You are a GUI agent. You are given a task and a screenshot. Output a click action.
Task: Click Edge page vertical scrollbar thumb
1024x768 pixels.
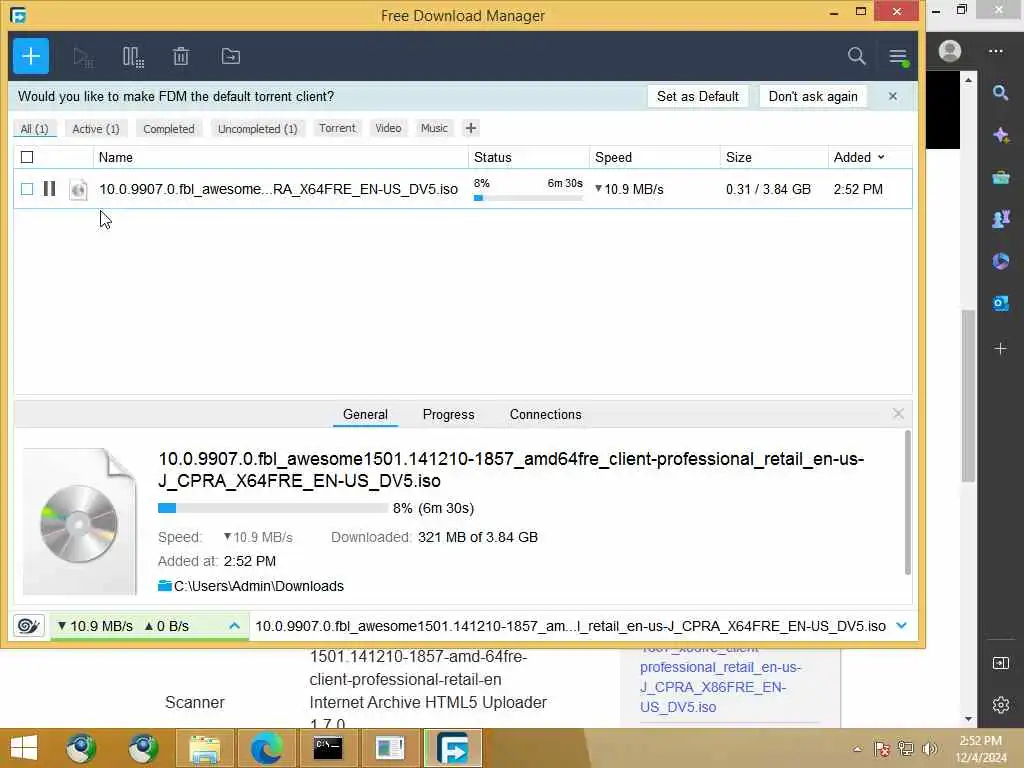(968, 396)
